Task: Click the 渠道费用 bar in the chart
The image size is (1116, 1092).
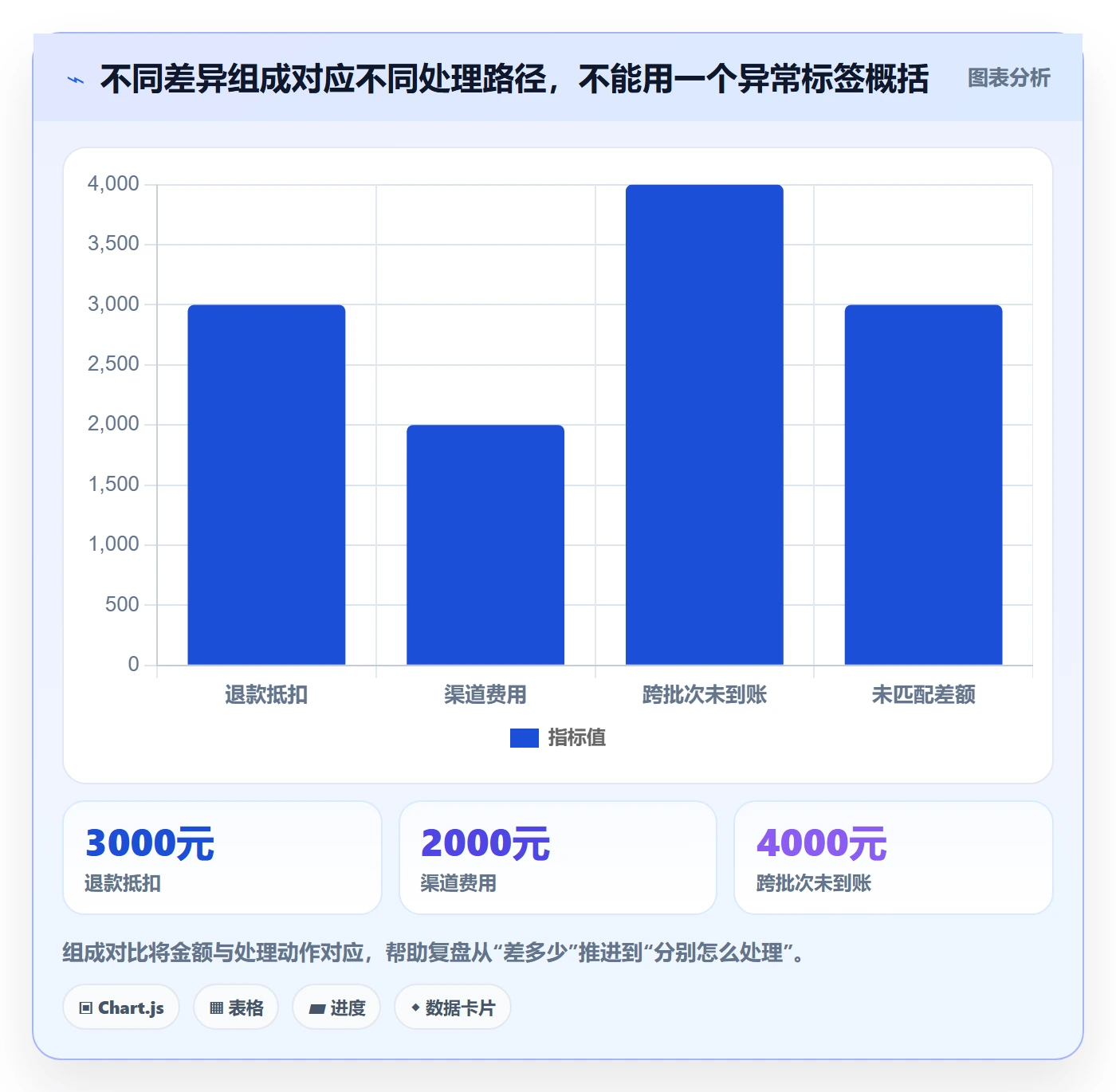Action: click(x=485, y=544)
